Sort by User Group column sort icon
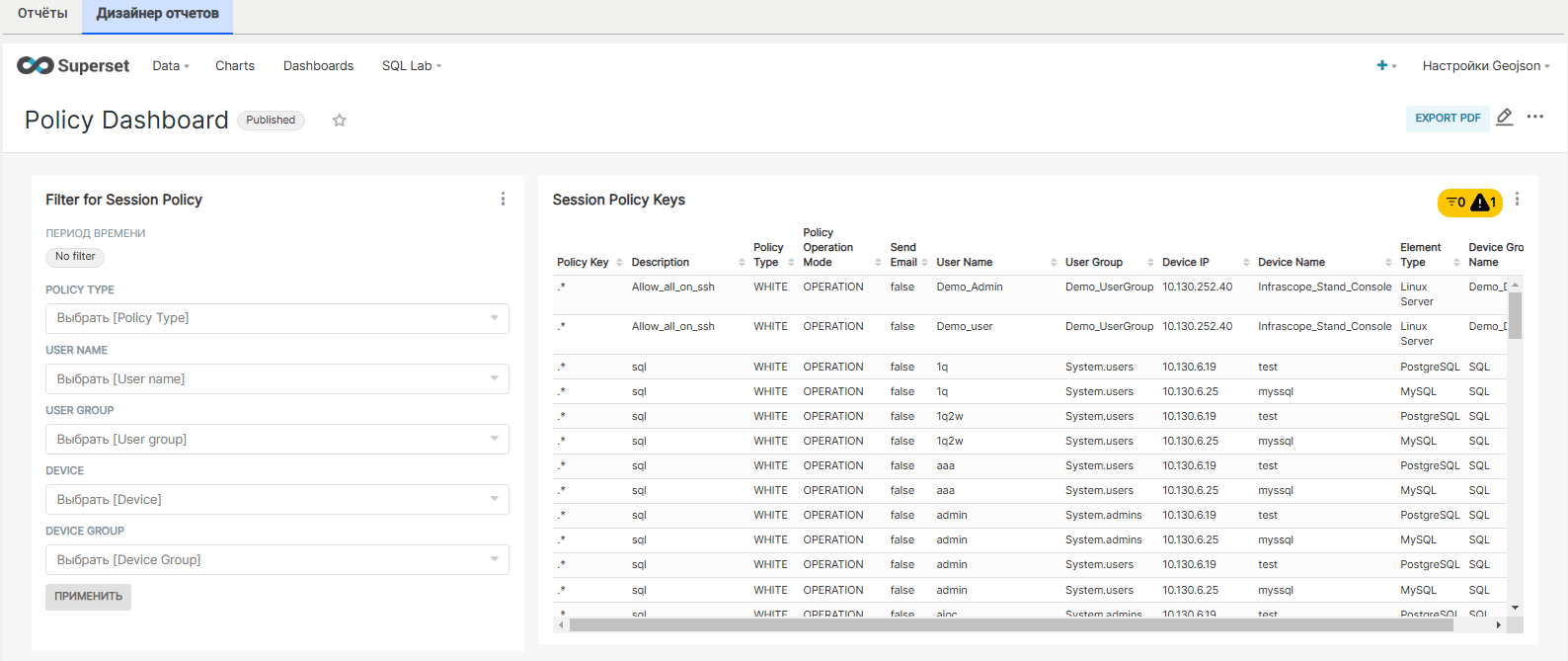This screenshot has width=1568, height=661. tap(1150, 263)
